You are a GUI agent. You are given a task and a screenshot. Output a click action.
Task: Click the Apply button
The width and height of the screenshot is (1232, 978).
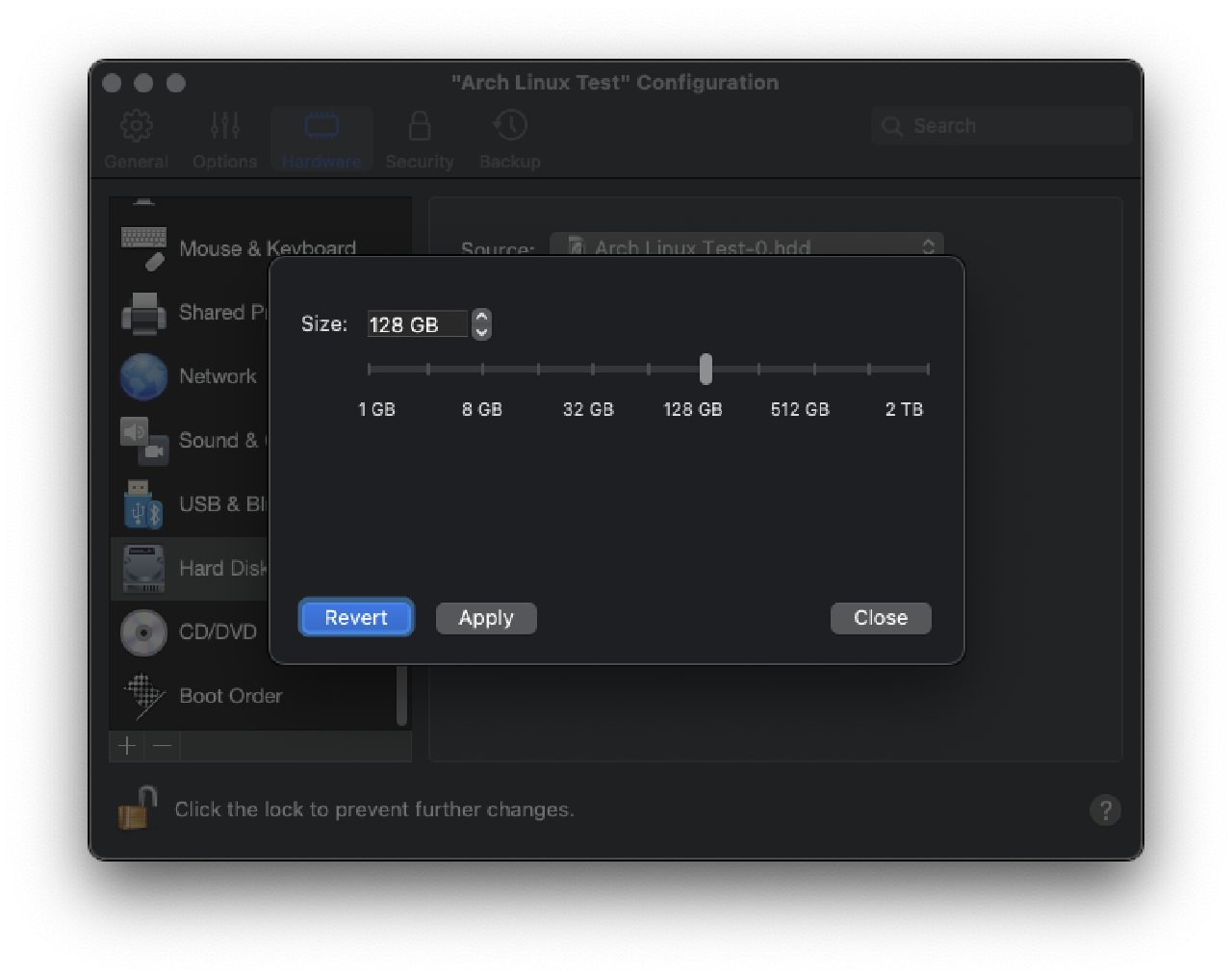pos(486,618)
